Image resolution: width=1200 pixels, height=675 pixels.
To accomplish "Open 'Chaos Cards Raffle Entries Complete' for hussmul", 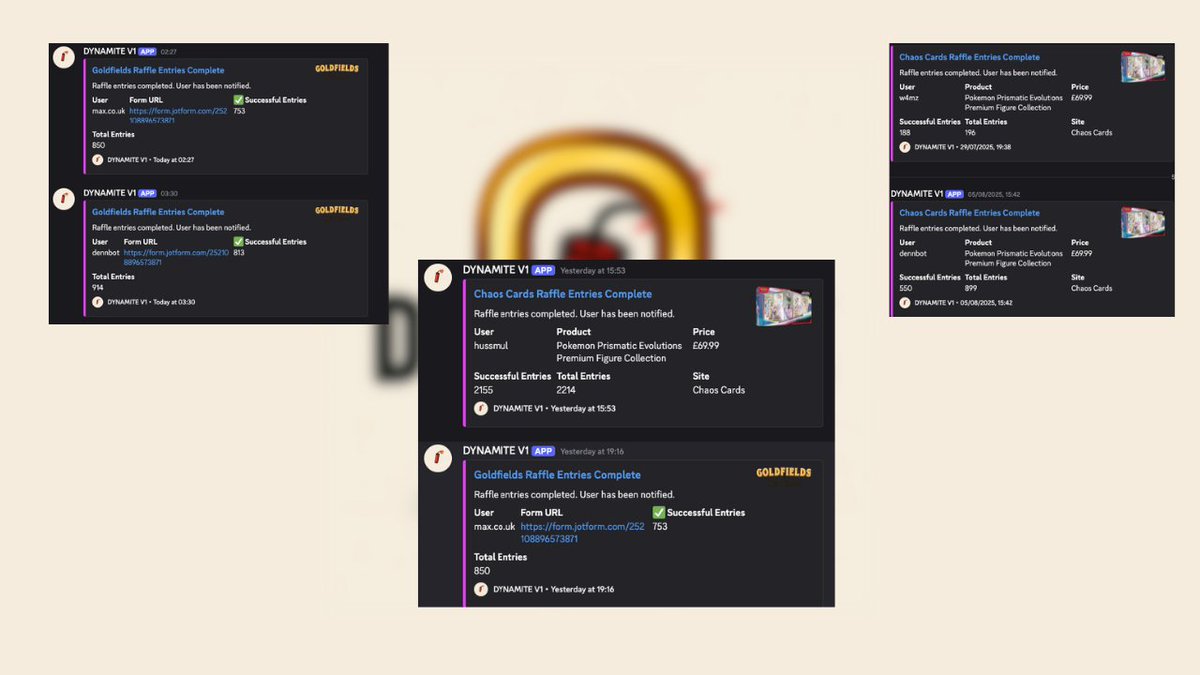I will click(x=563, y=294).
